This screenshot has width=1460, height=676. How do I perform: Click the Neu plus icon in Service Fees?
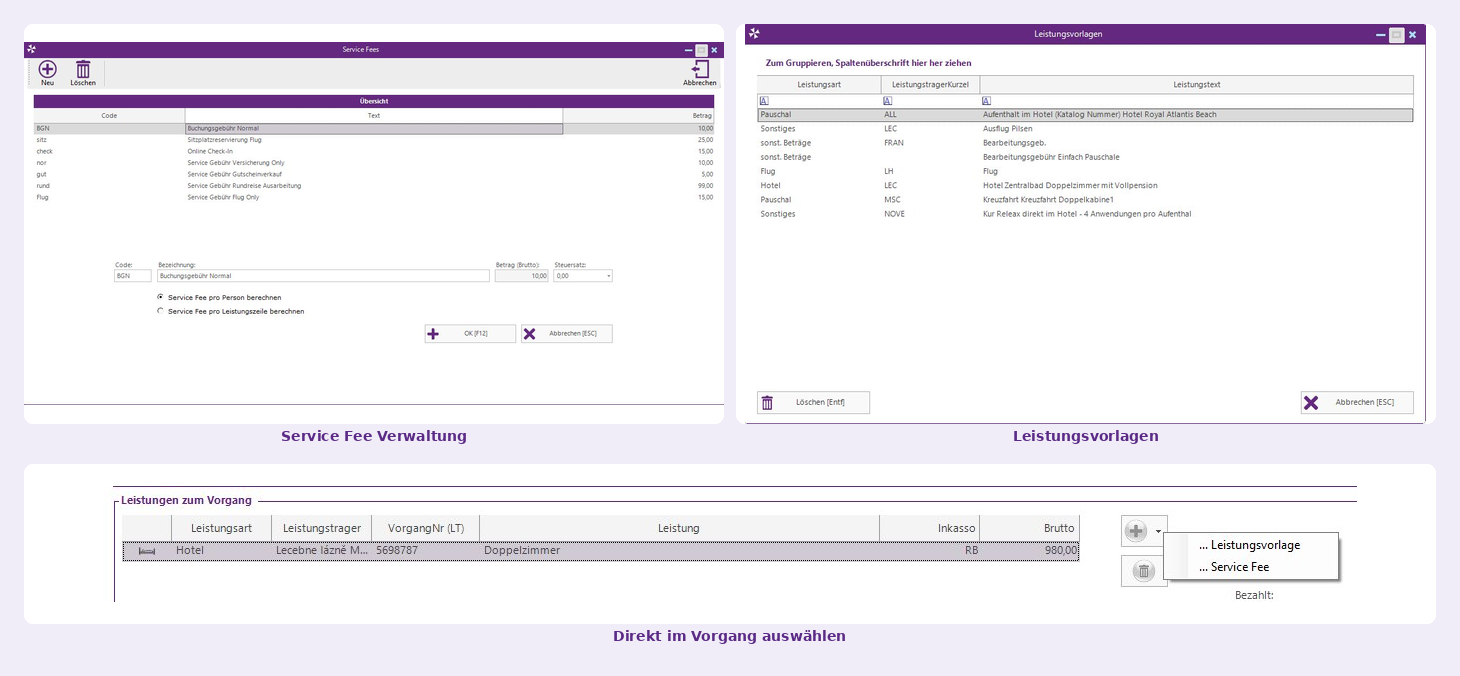click(47, 69)
